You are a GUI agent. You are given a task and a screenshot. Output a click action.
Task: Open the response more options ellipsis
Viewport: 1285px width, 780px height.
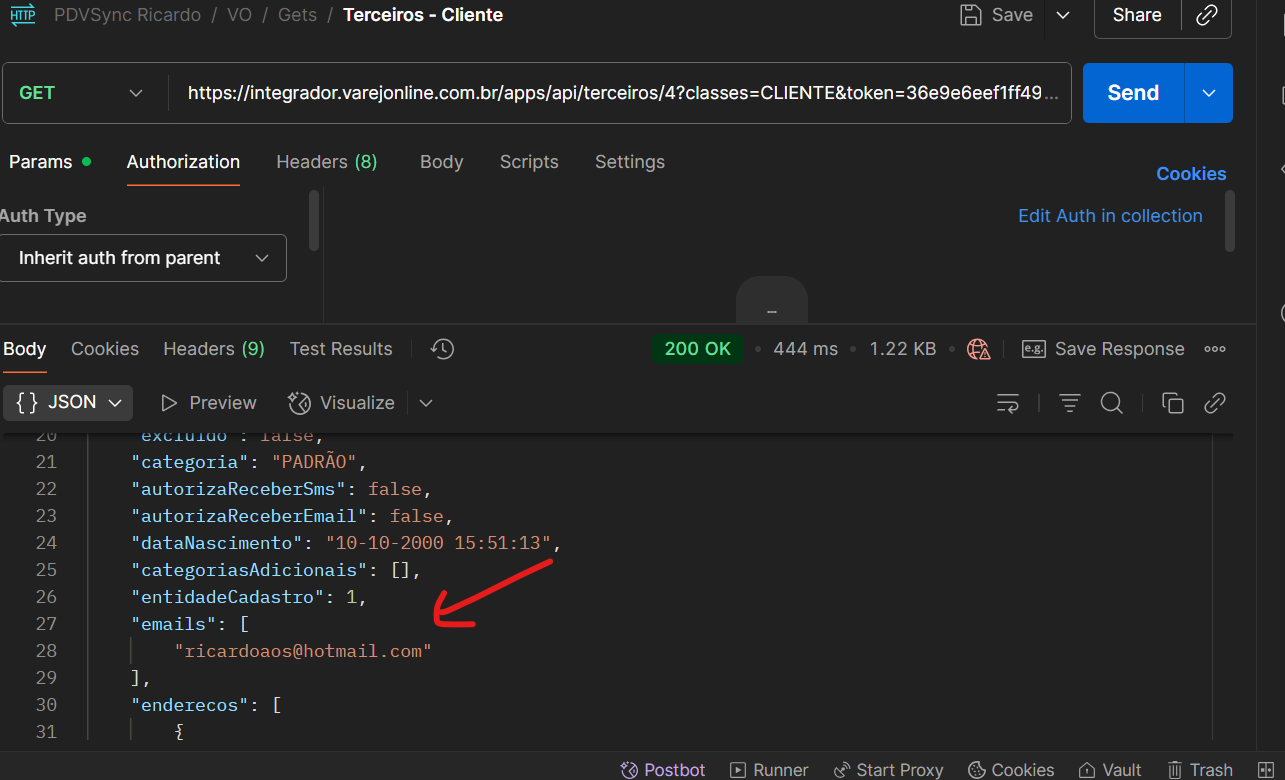(1215, 349)
